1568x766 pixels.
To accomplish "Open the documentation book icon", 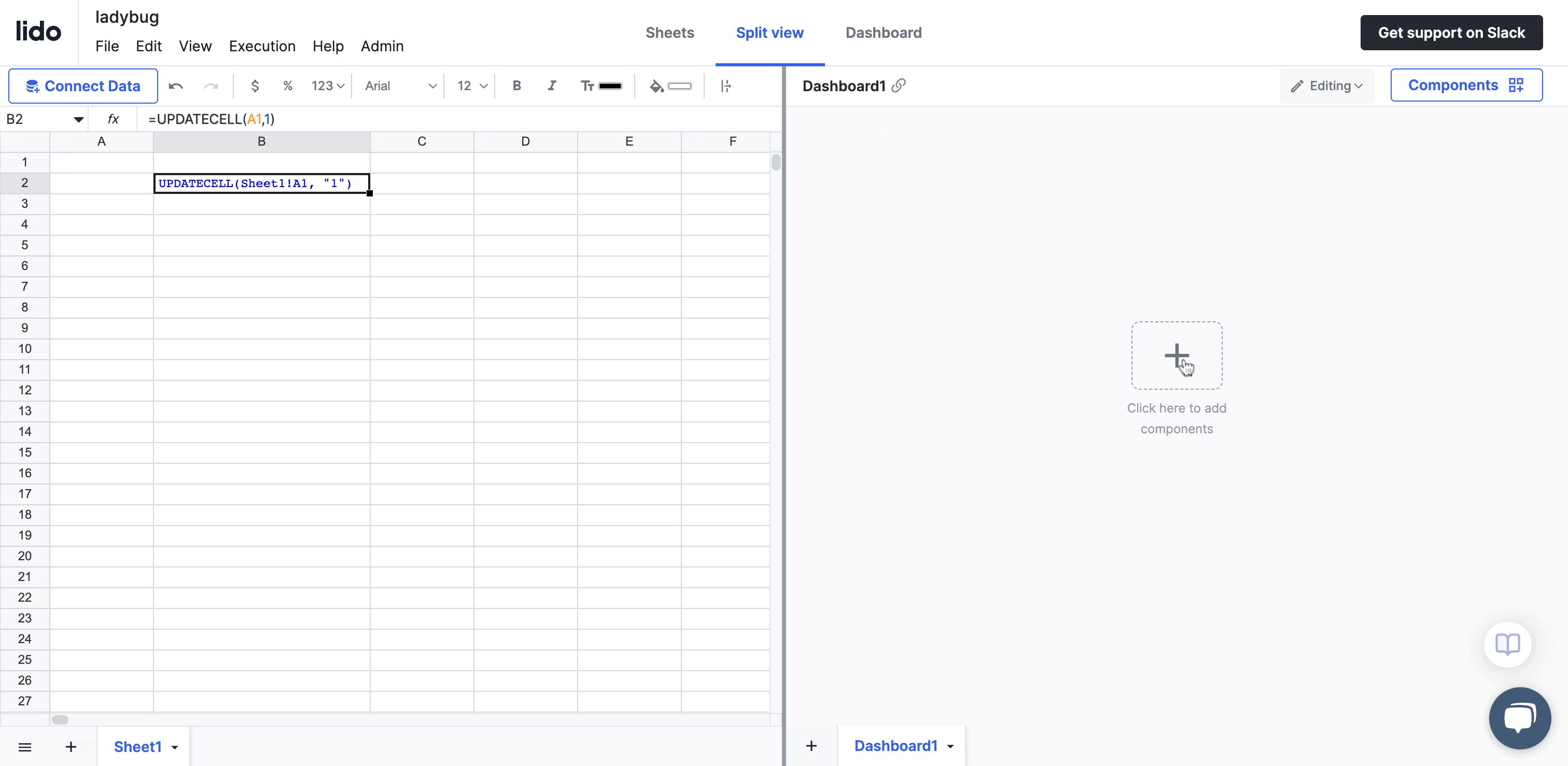I will (x=1507, y=644).
